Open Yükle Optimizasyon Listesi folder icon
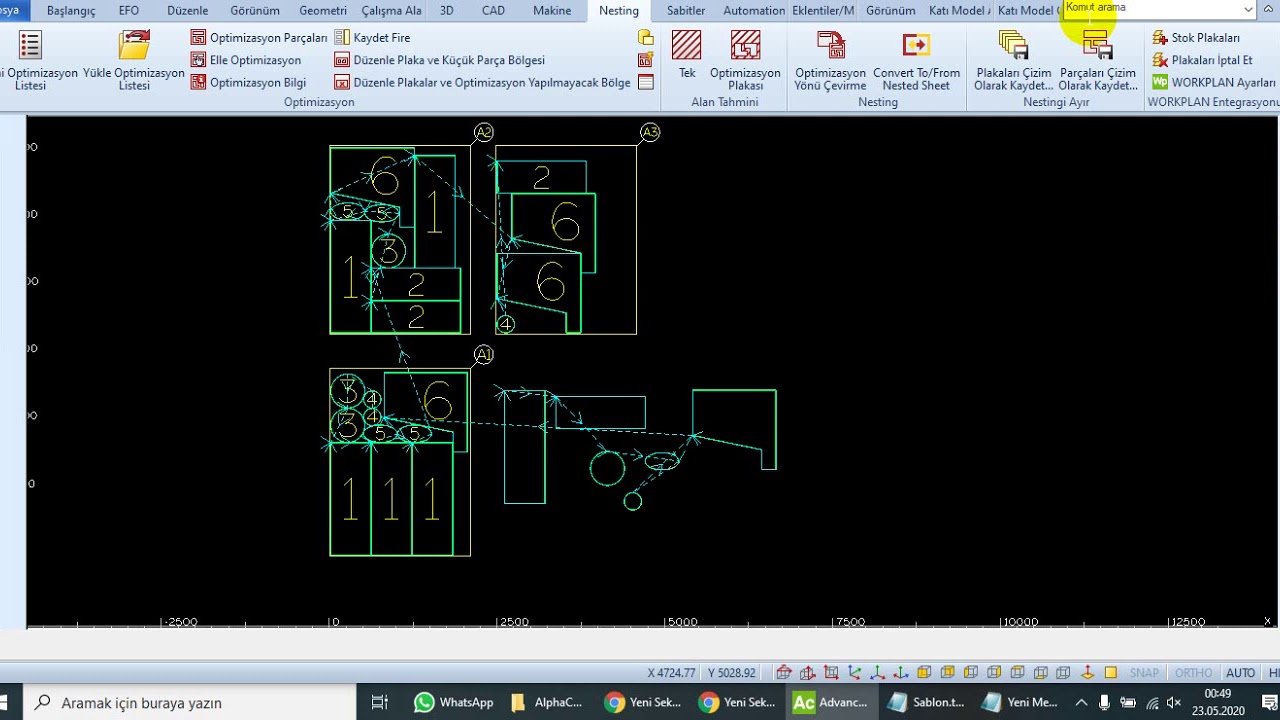 pyautogui.click(x=134, y=47)
